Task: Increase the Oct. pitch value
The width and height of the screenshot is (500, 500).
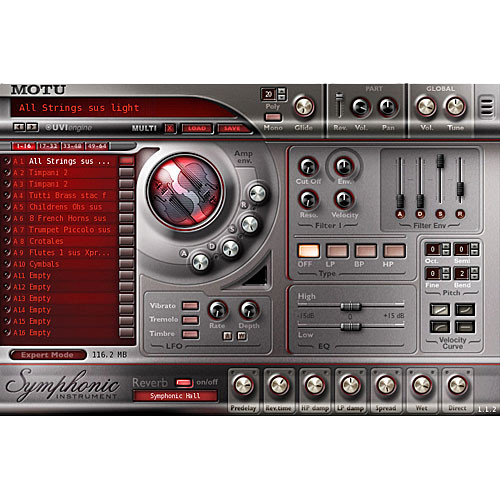Action: (x=446, y=246)
